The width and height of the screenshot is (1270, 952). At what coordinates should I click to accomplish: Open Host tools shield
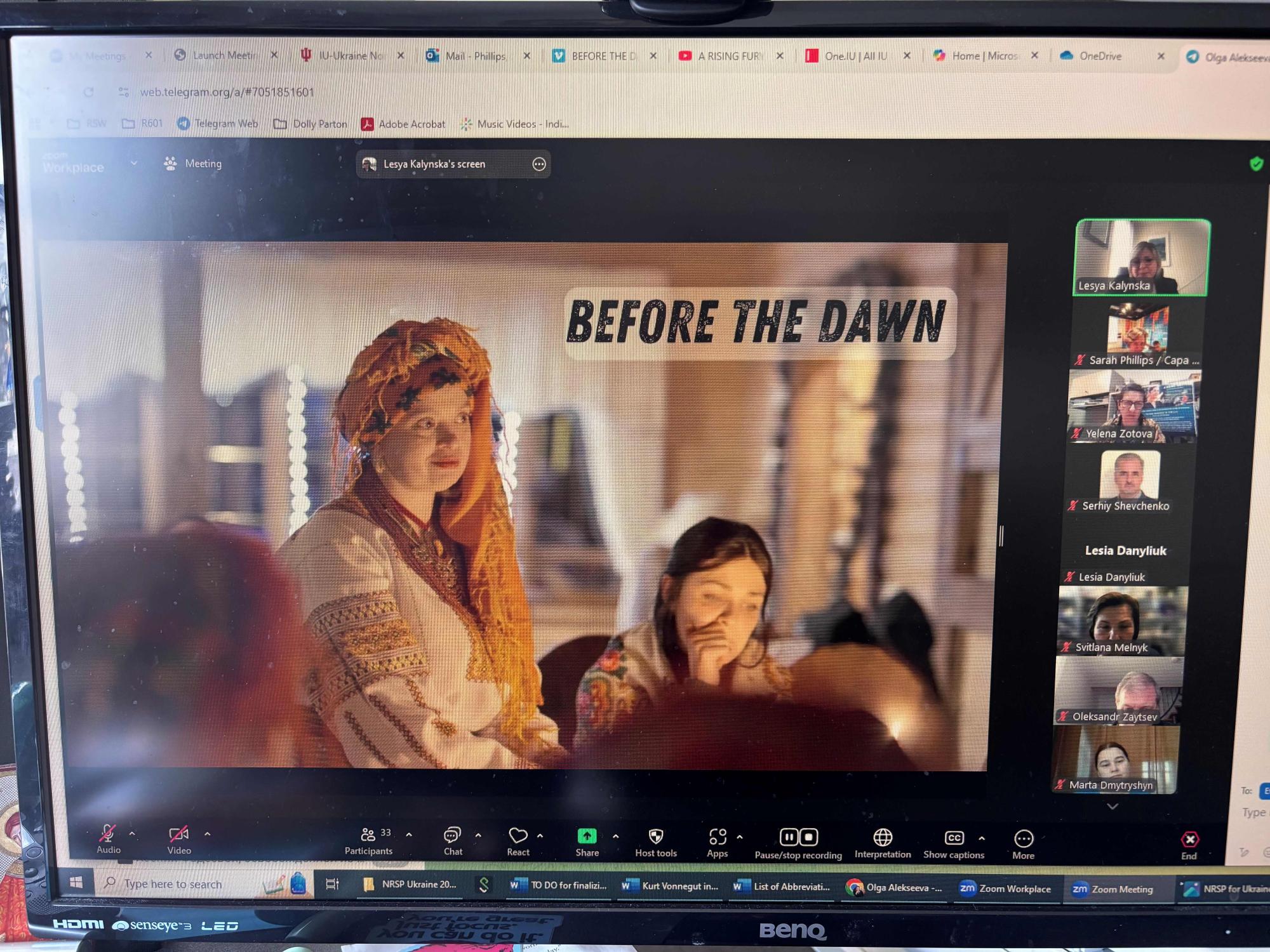[x=656, y=843]
